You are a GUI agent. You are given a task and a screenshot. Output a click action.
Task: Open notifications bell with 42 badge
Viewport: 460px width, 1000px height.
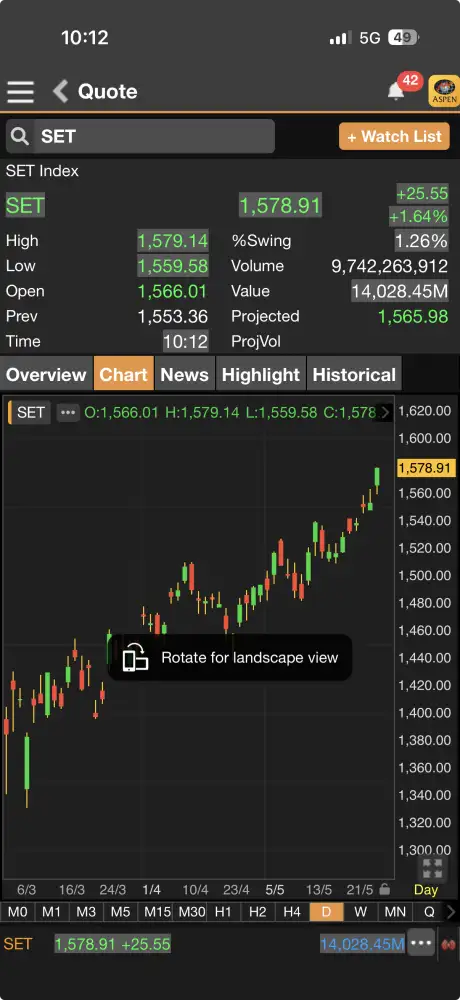coord(396,91)
